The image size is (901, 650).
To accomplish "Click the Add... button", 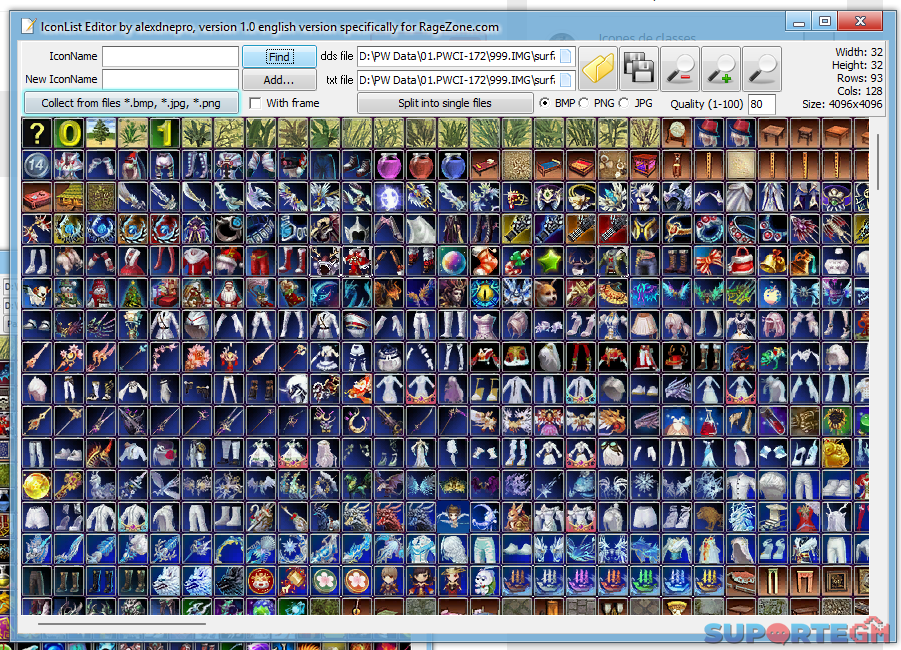I will coord(279,80).
